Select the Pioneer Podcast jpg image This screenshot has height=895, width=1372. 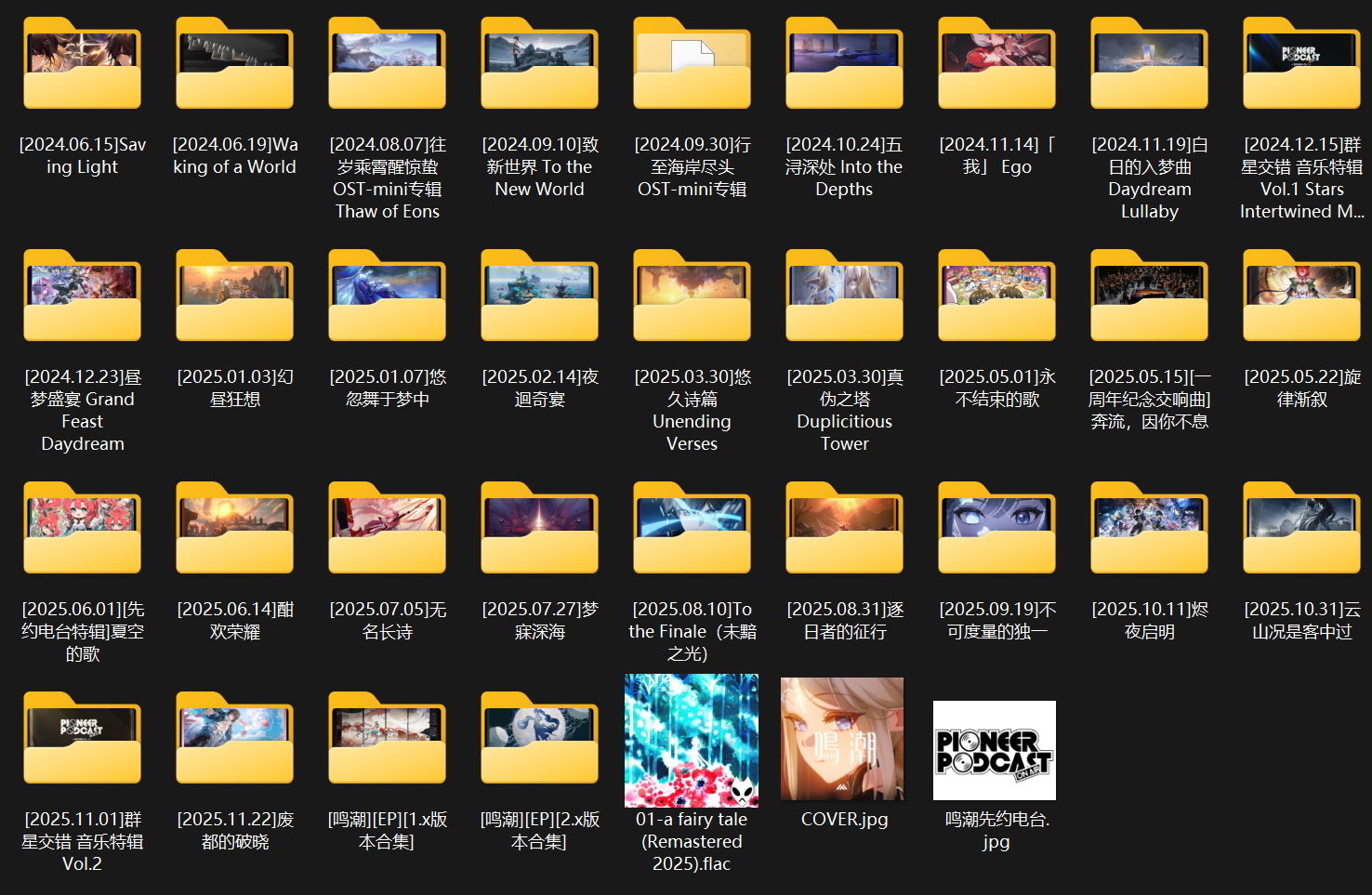tap(995, 750)
